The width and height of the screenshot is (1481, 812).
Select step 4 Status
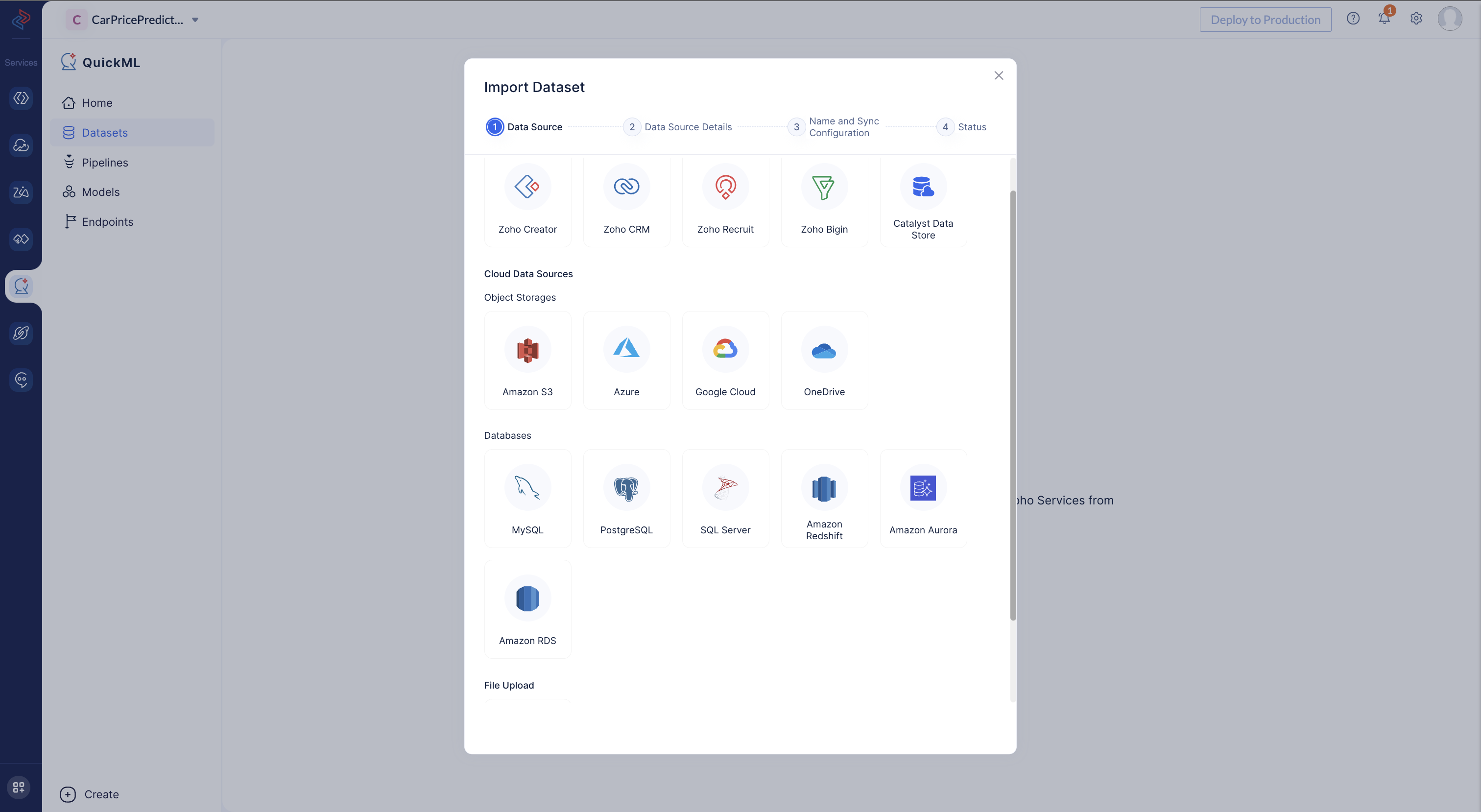point(961,126)
